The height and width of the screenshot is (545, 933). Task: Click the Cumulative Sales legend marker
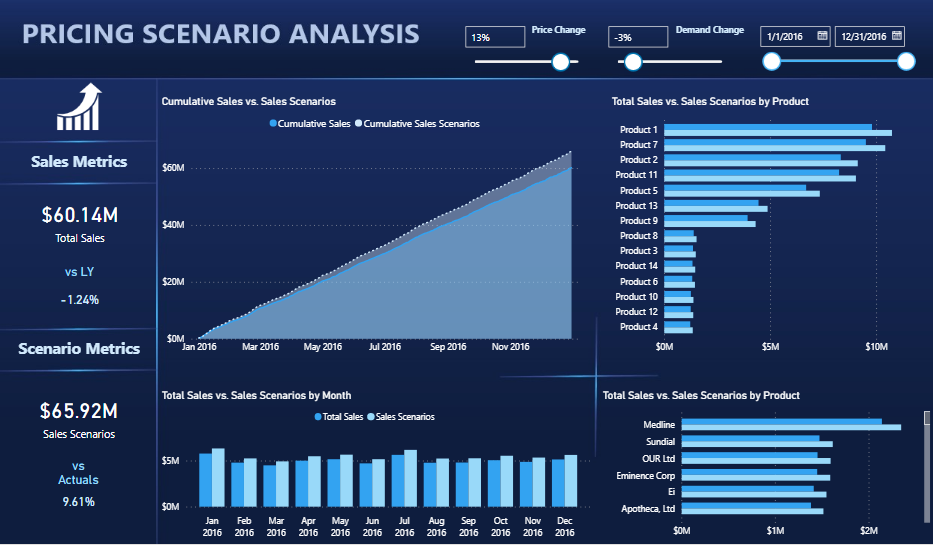coord(272,124)
